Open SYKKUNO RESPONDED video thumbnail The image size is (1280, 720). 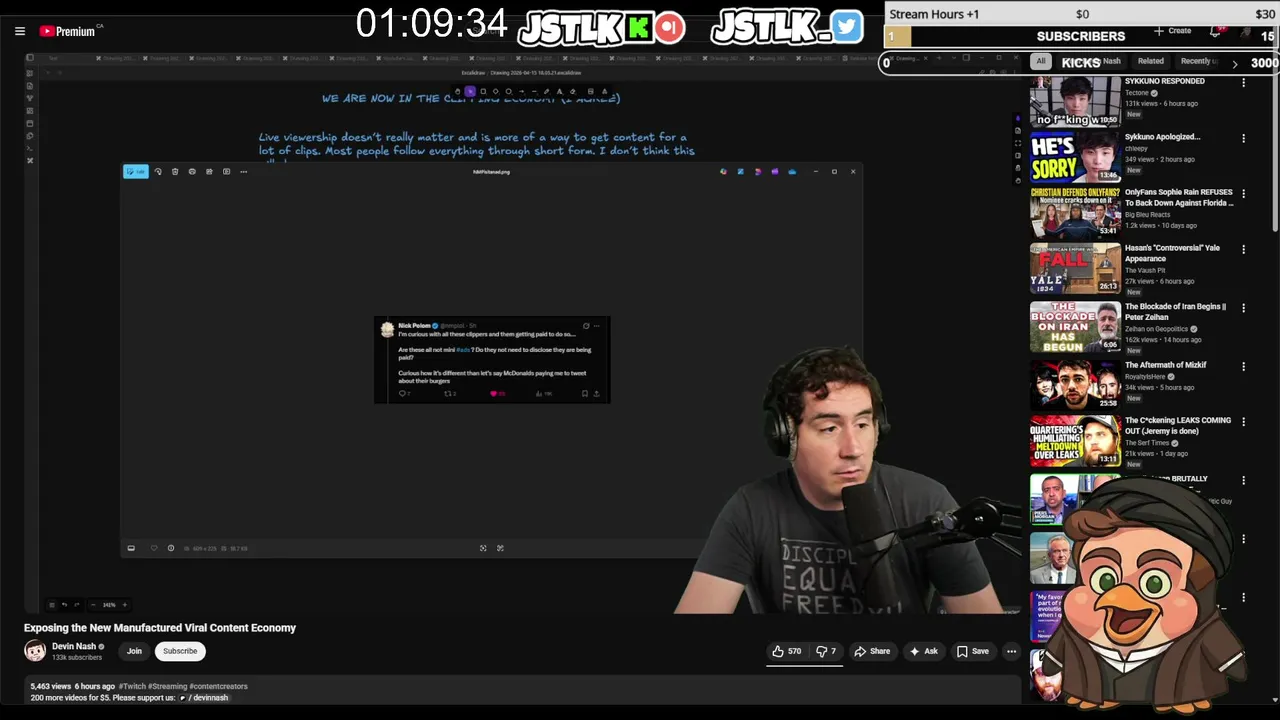(x=1075, y=101)
